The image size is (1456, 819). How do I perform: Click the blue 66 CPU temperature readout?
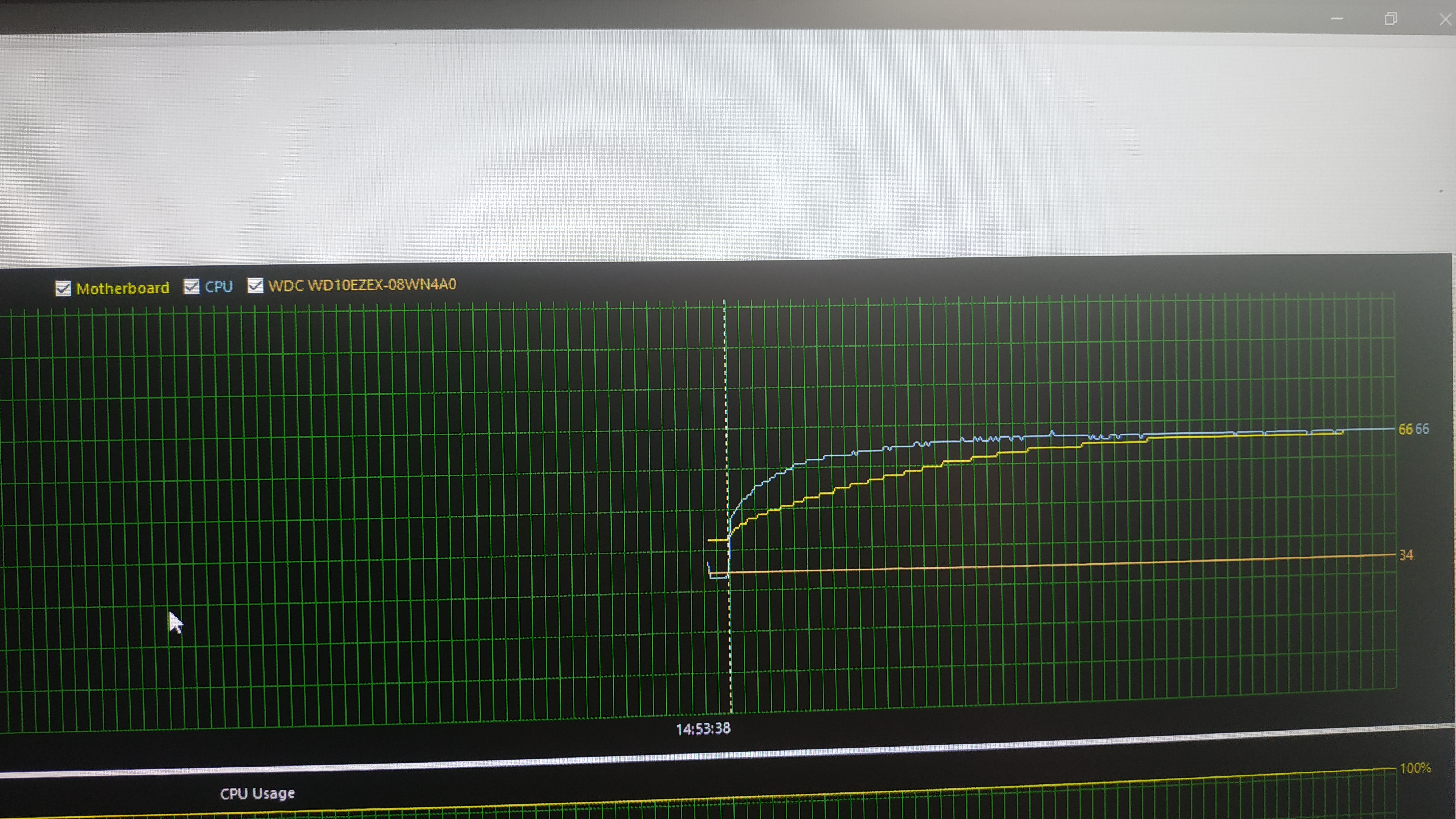coord(1422,429)
